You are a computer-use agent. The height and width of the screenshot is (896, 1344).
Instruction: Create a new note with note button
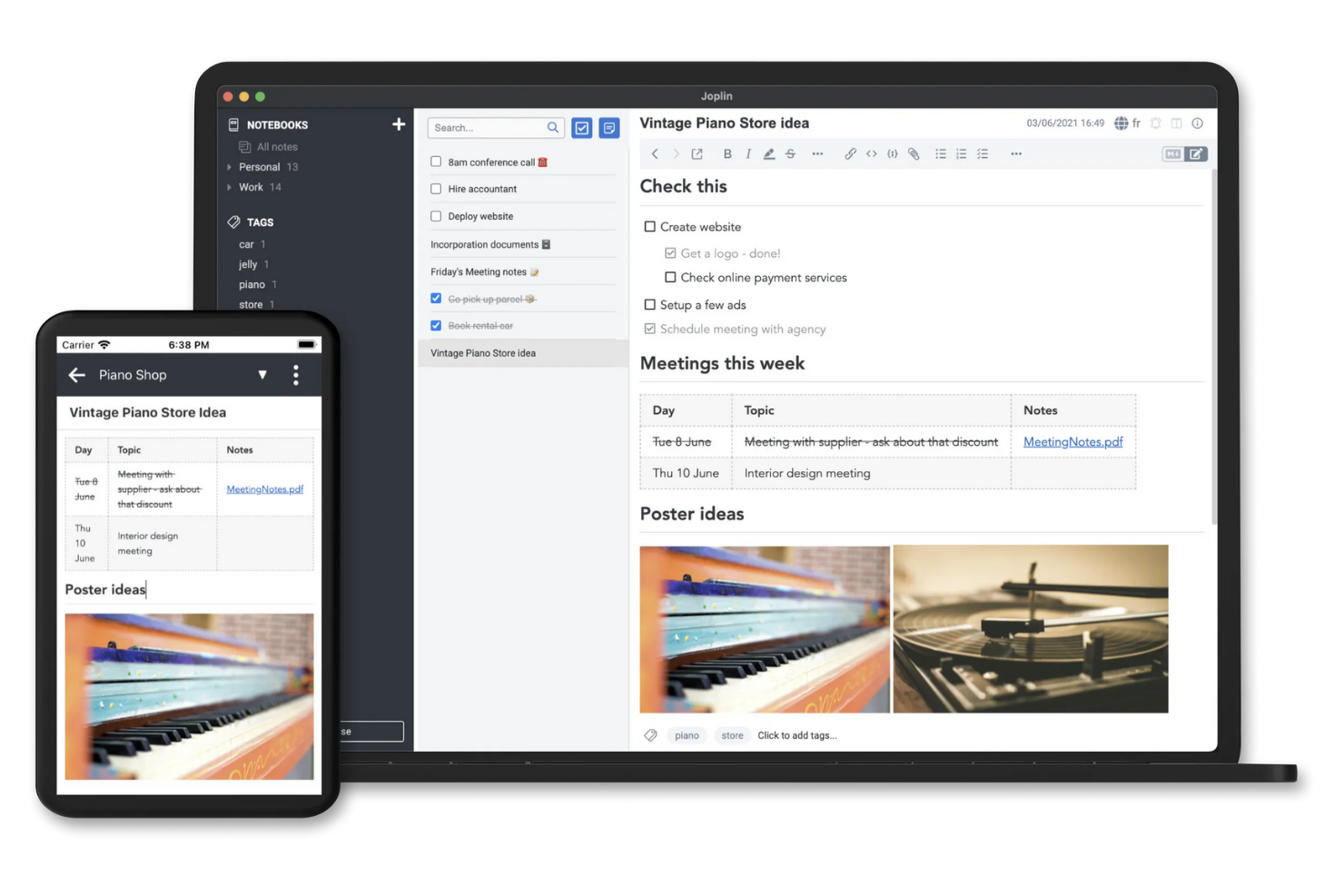point(609,128)
